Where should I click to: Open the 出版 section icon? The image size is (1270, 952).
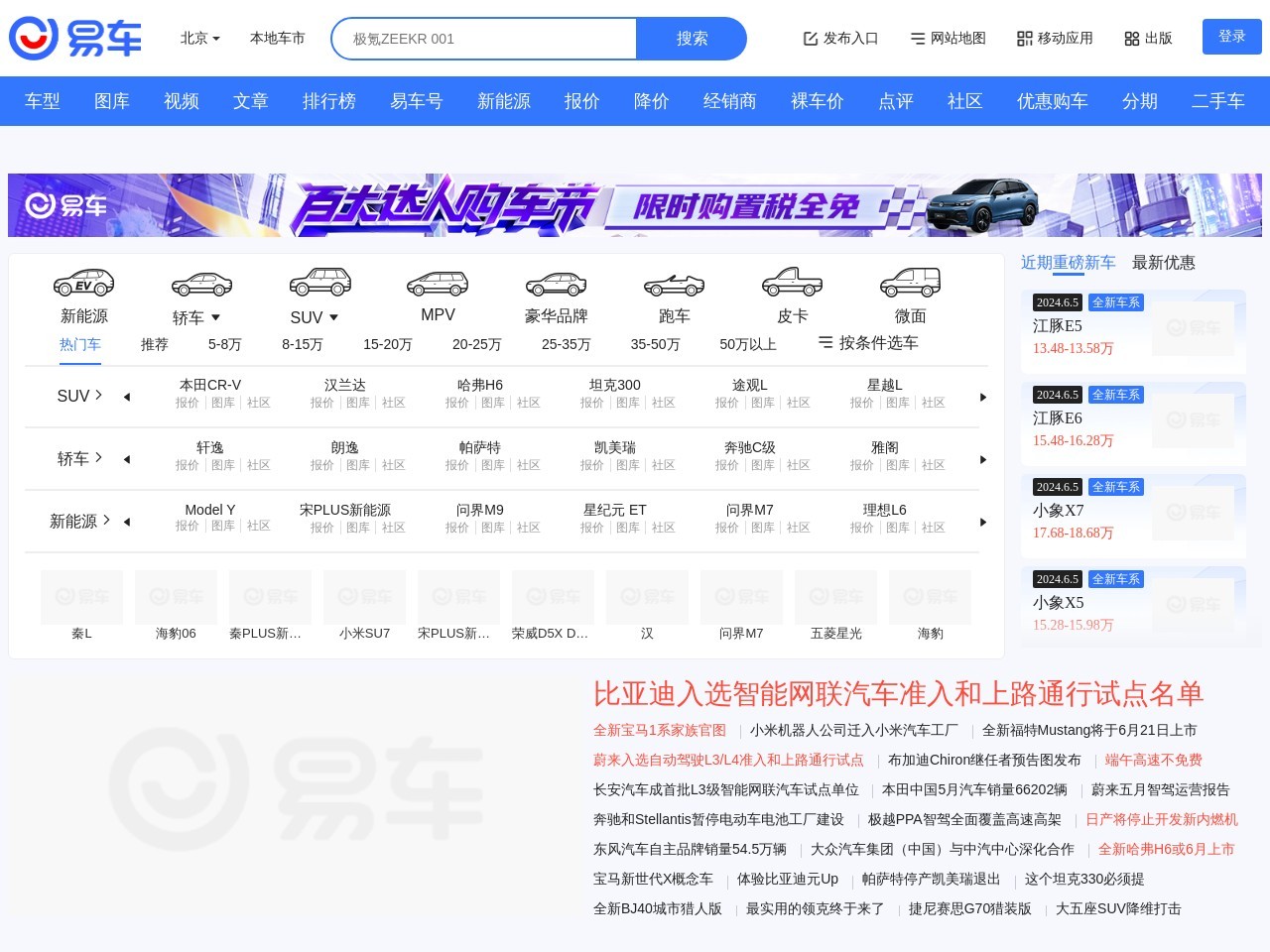[1148, 38]
